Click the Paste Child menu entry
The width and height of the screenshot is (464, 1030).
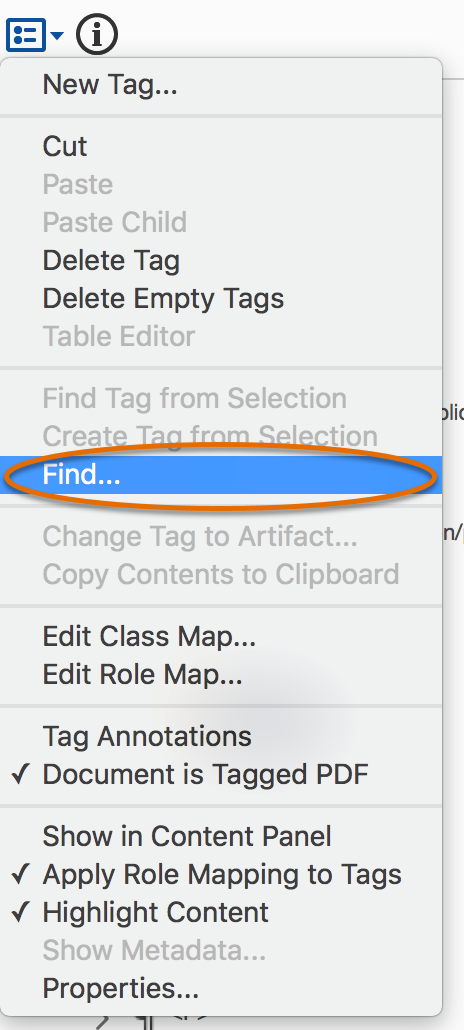pos(221,222)
